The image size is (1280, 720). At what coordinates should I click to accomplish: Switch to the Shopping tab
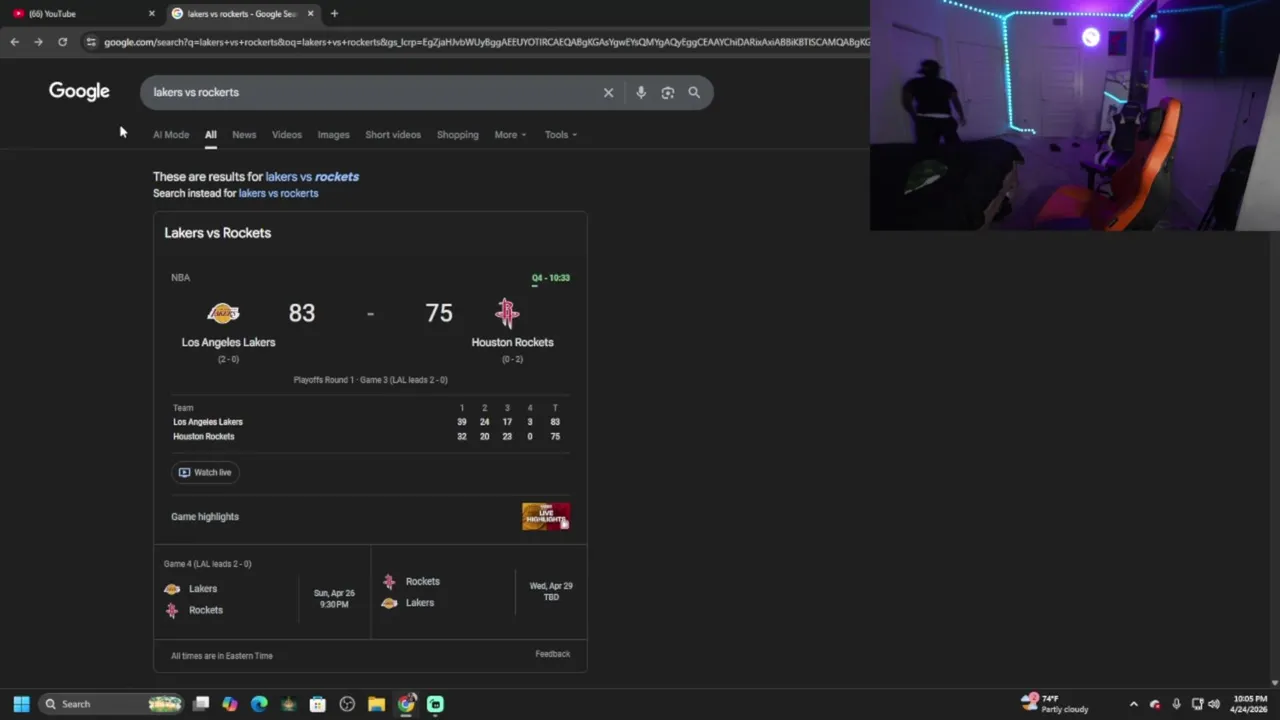click(457, 134)
